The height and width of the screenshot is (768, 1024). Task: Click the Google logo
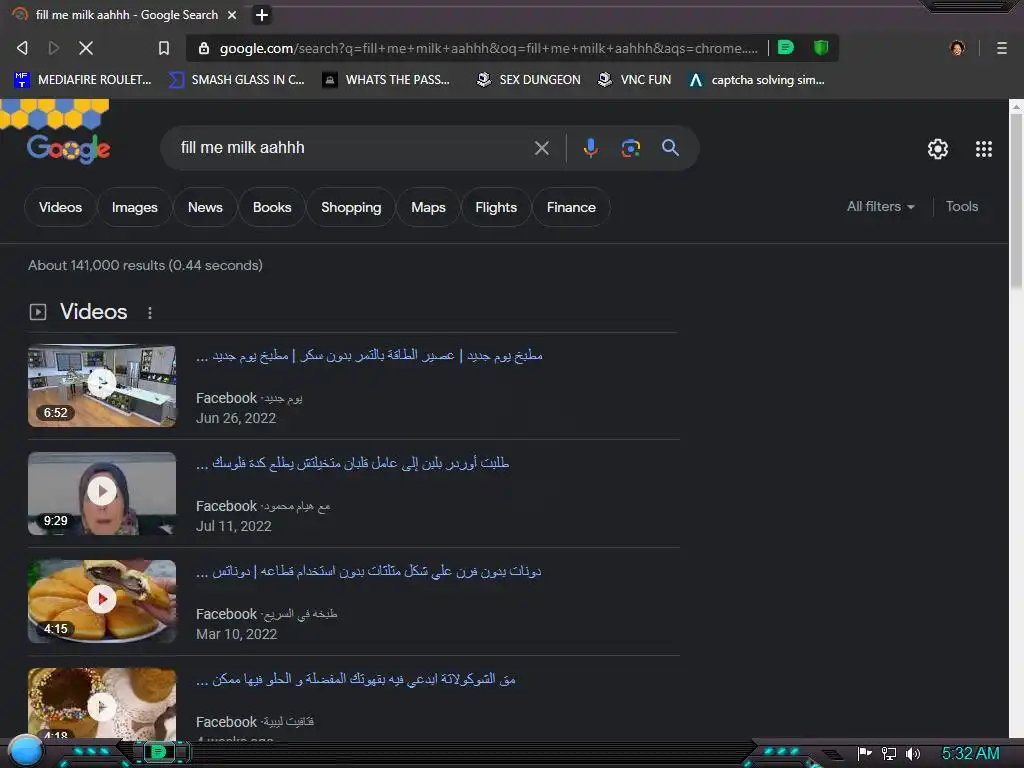[x=69, y=148]
